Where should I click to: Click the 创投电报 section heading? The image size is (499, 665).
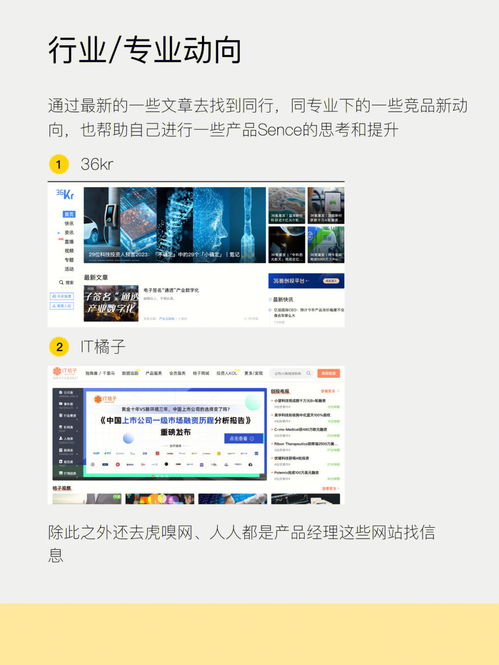point(280,391)
